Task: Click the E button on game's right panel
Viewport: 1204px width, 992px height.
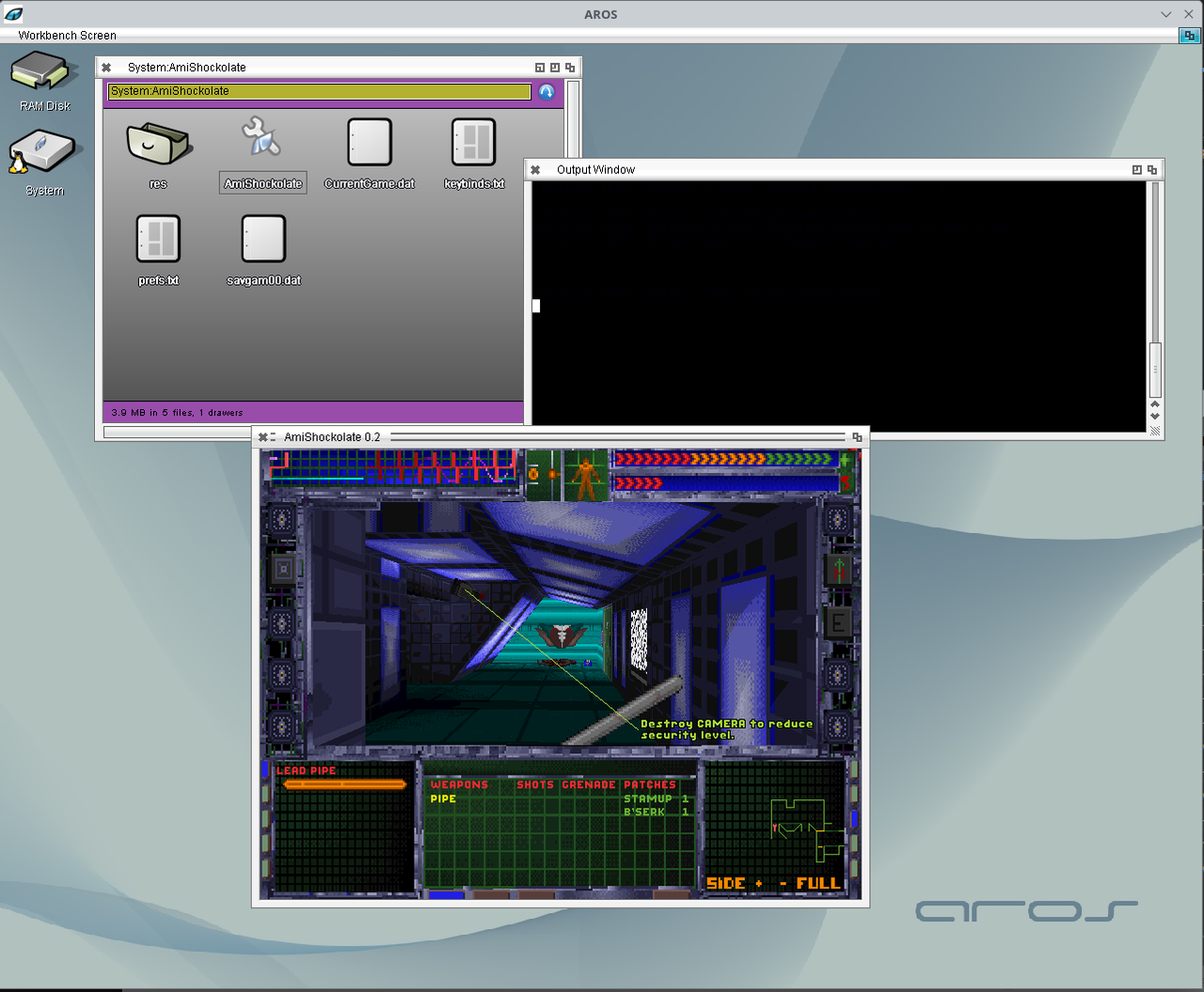Action: tap(839, 622)
